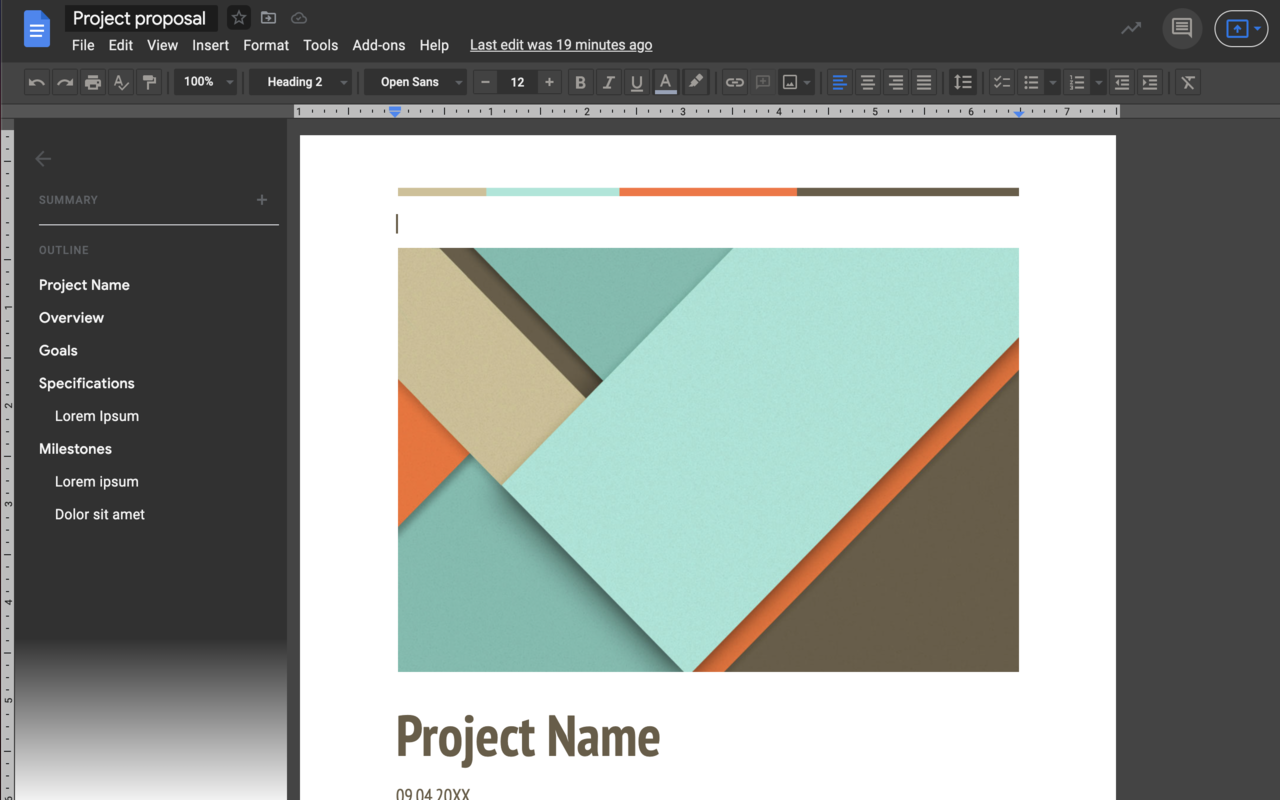Click the Undo icon

point(36,82)
